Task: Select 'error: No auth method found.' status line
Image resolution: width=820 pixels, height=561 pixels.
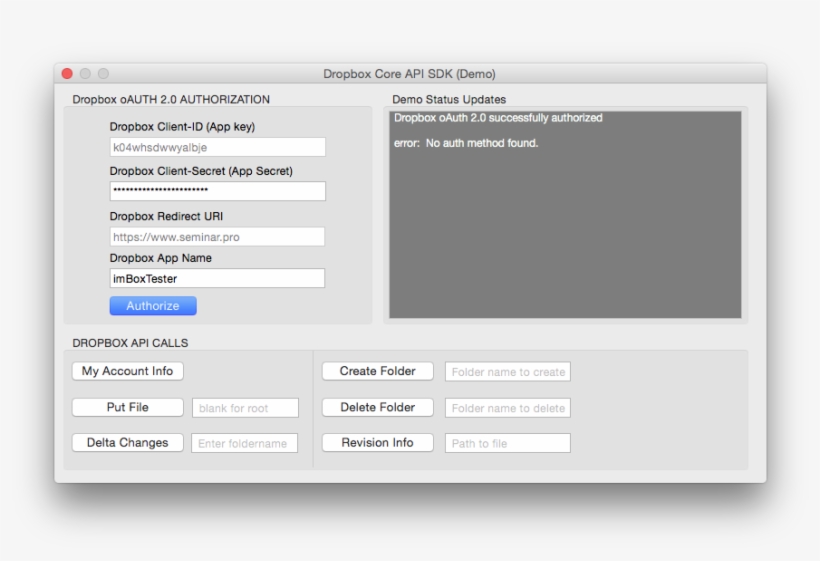Action: [466, 143]
